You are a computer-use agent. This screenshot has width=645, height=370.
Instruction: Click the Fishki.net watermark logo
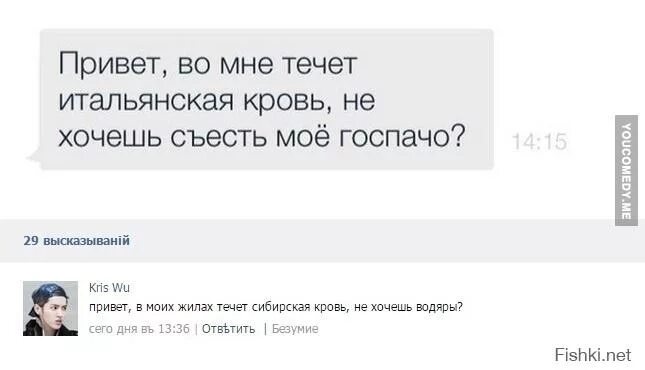[592, 355]
